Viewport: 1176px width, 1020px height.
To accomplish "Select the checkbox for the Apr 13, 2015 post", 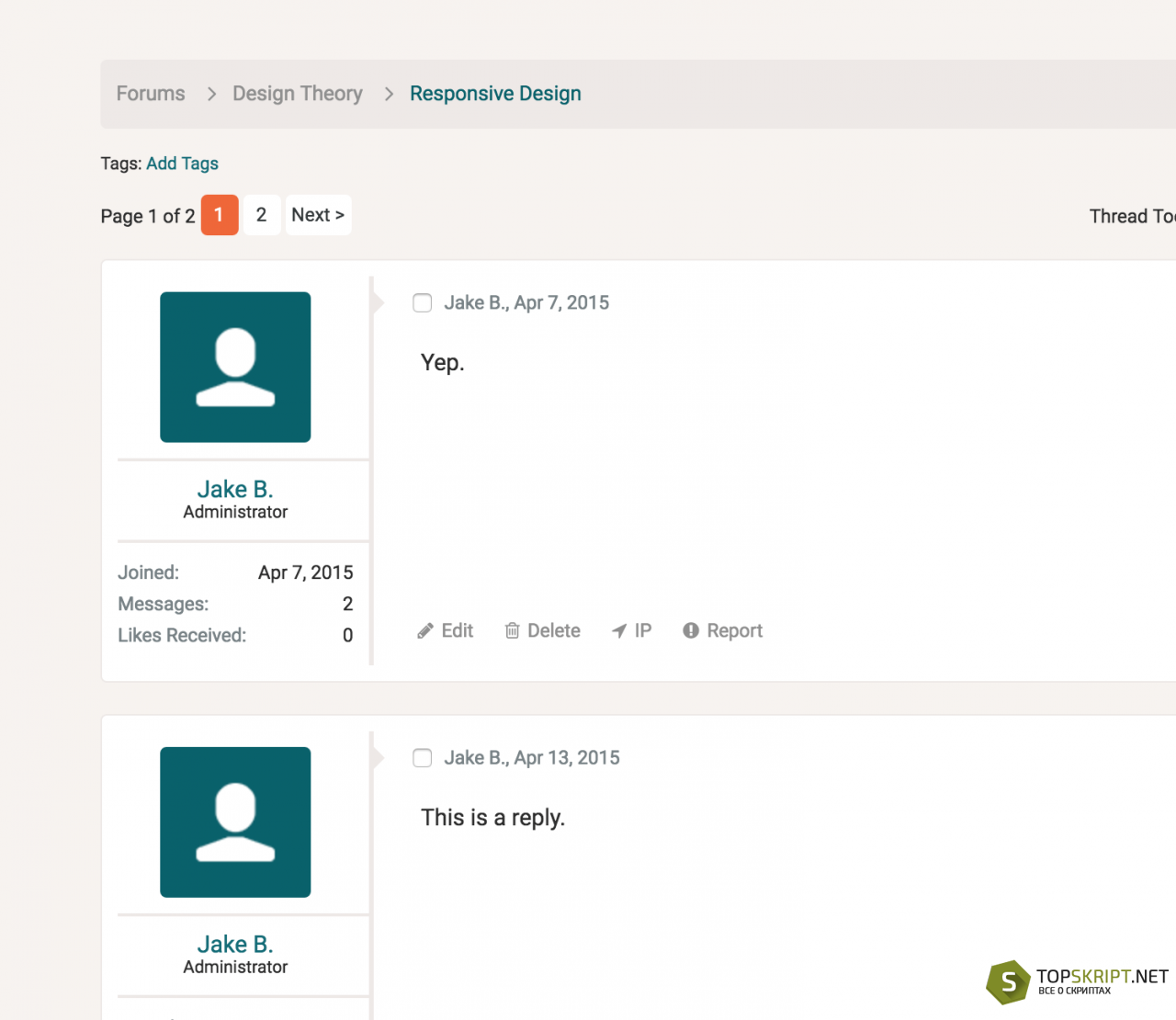I will coord(423,757).
